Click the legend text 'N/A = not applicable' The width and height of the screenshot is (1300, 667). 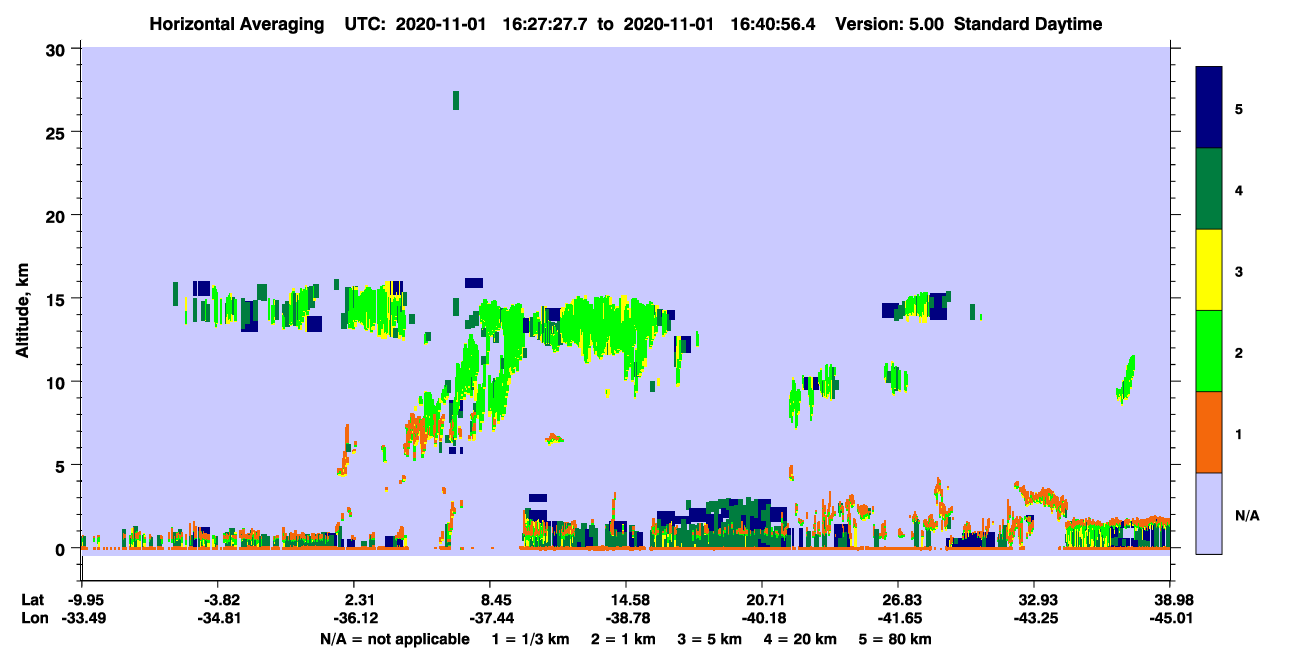(x=395, y=639)
